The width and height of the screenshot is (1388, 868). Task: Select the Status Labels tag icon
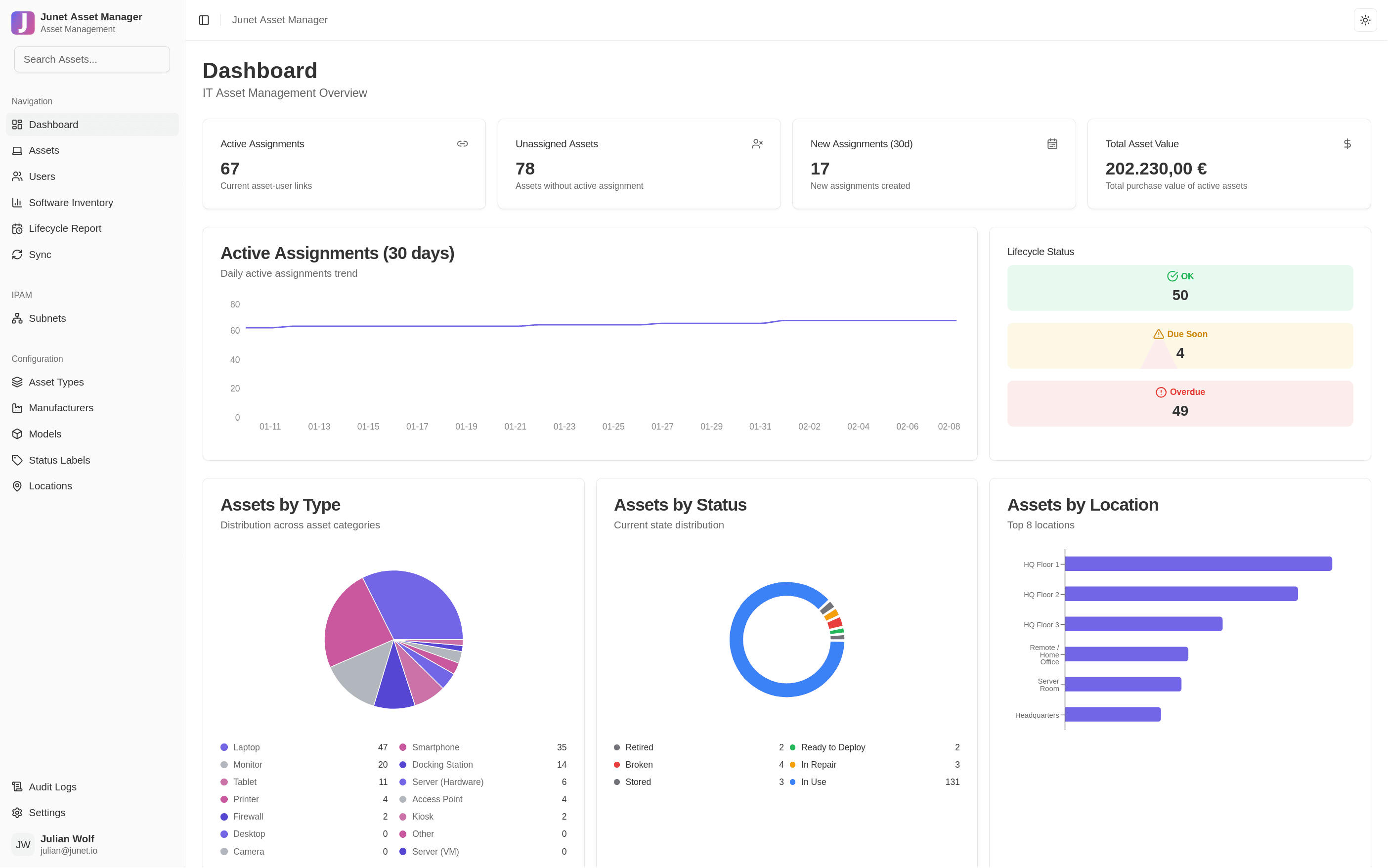click(x=17, y=460)
